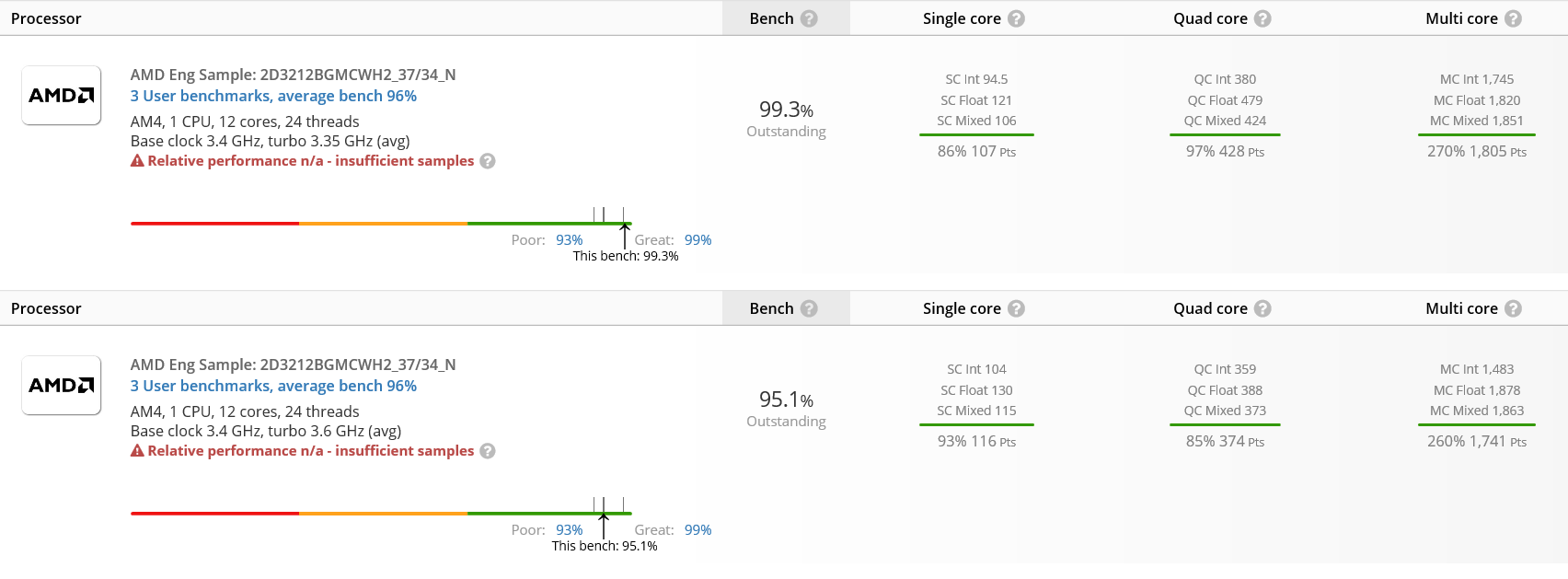The height and width of the screenshot is (579, 1568).
Task: Click the AMD logo in second result
Action: [62, 385]
